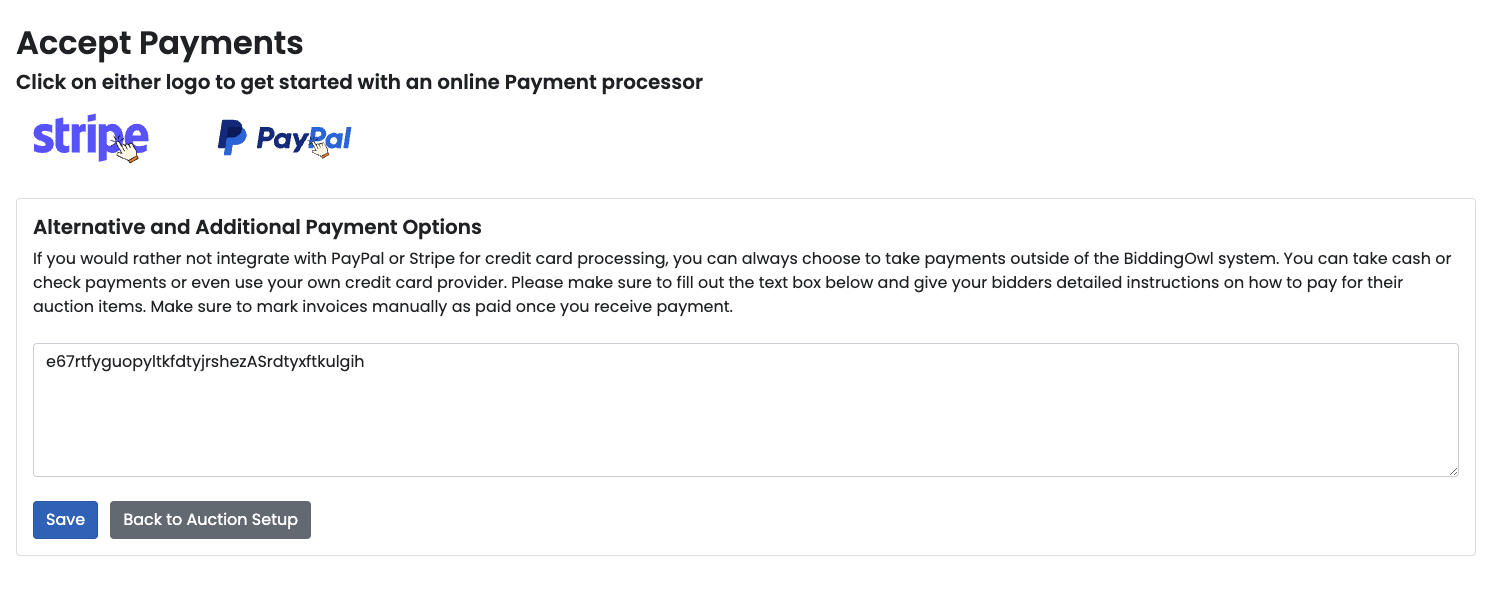Click the hand pointer on Stripe logo

point(125,148)
